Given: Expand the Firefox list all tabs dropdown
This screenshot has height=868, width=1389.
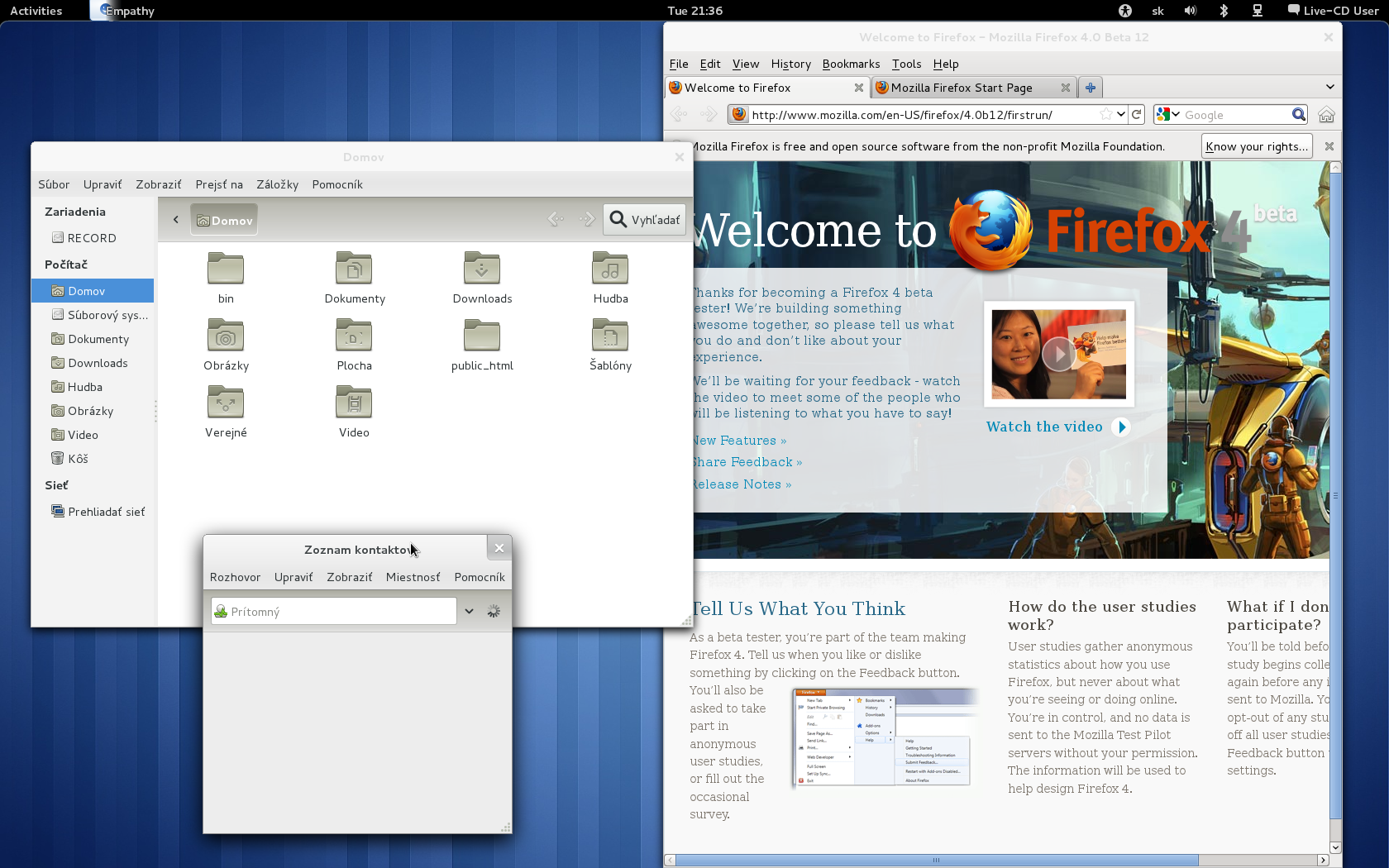Looking at the screenshot, I should [1329, 87].
